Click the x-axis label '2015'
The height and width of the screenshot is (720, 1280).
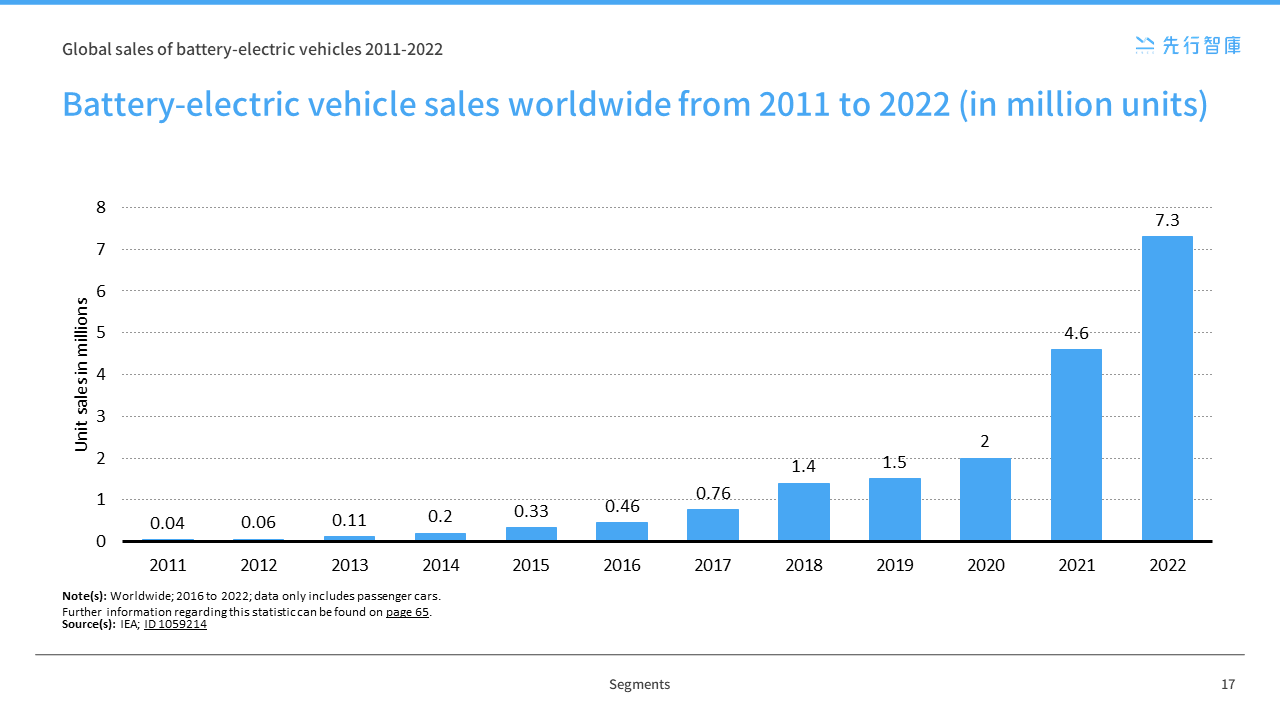(x=531, y=566)
